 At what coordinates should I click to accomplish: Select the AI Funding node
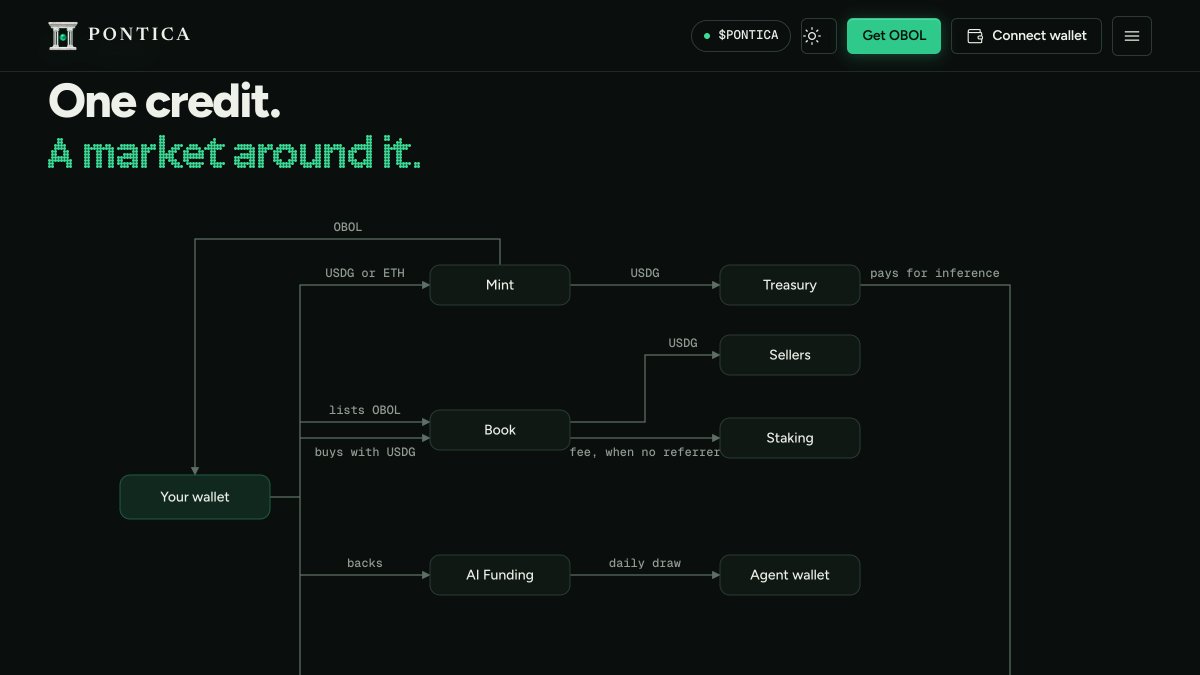click(500, 575)
